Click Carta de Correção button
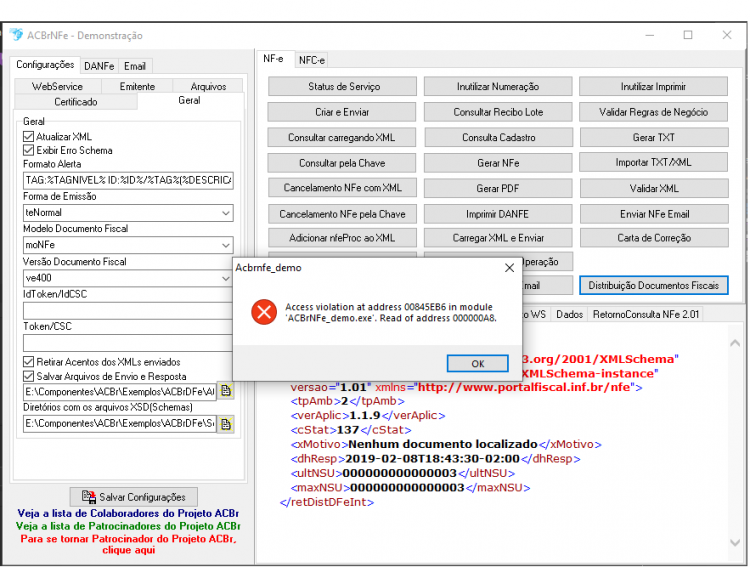750x567 pixels. click(x=654, y=238)
